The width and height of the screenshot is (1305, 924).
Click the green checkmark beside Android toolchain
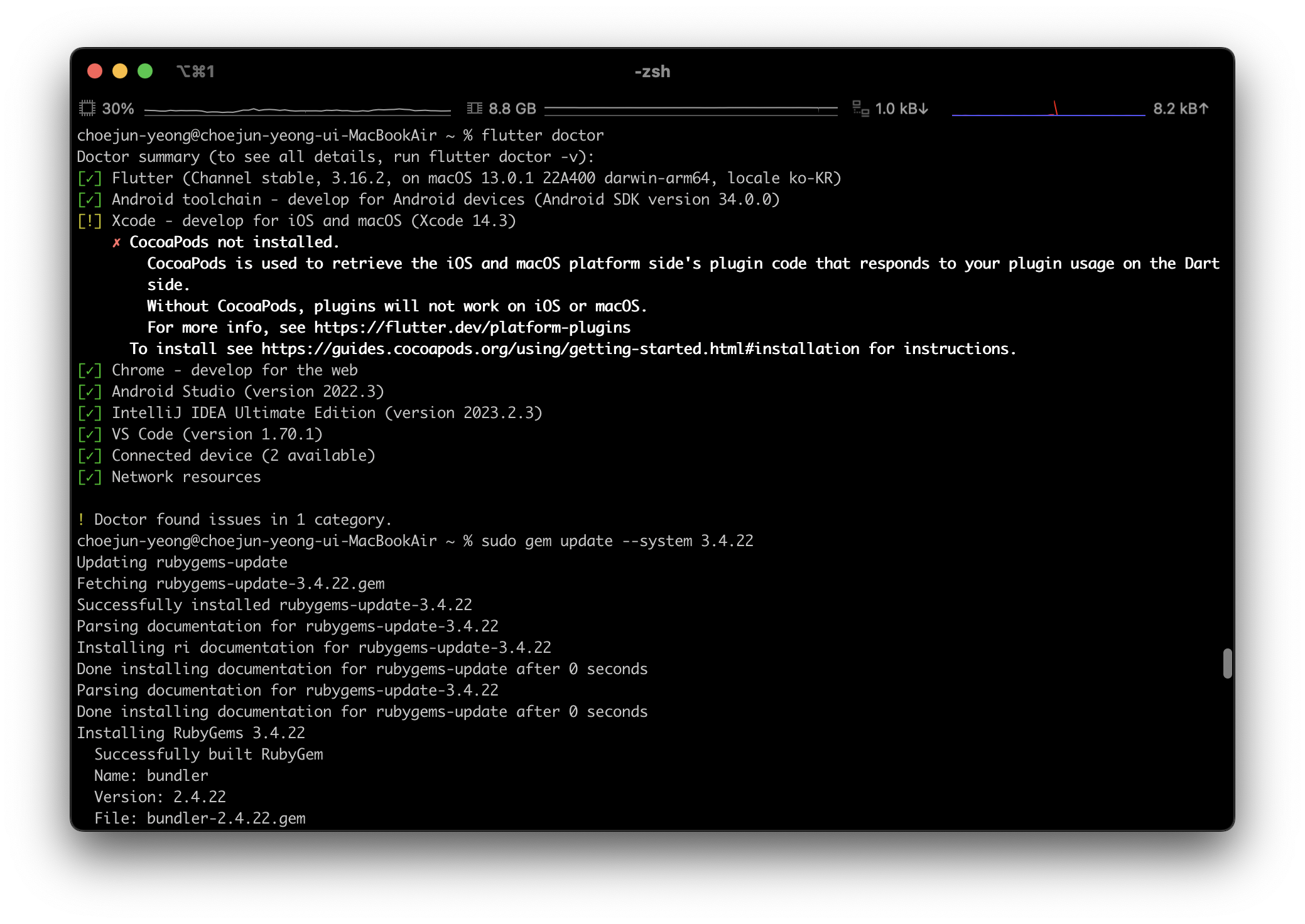pyautogui.click(x=89, y=200)
